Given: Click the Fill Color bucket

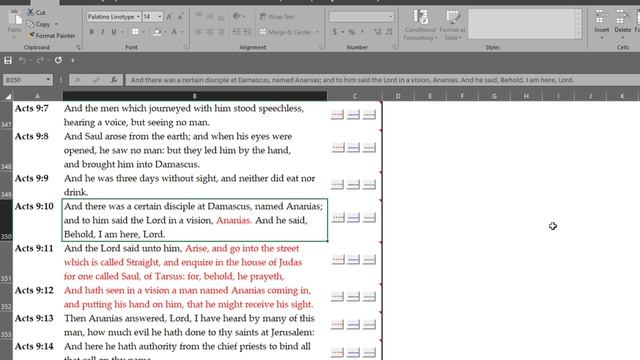Looking at the screenshot, I should (x=157, y=32).
